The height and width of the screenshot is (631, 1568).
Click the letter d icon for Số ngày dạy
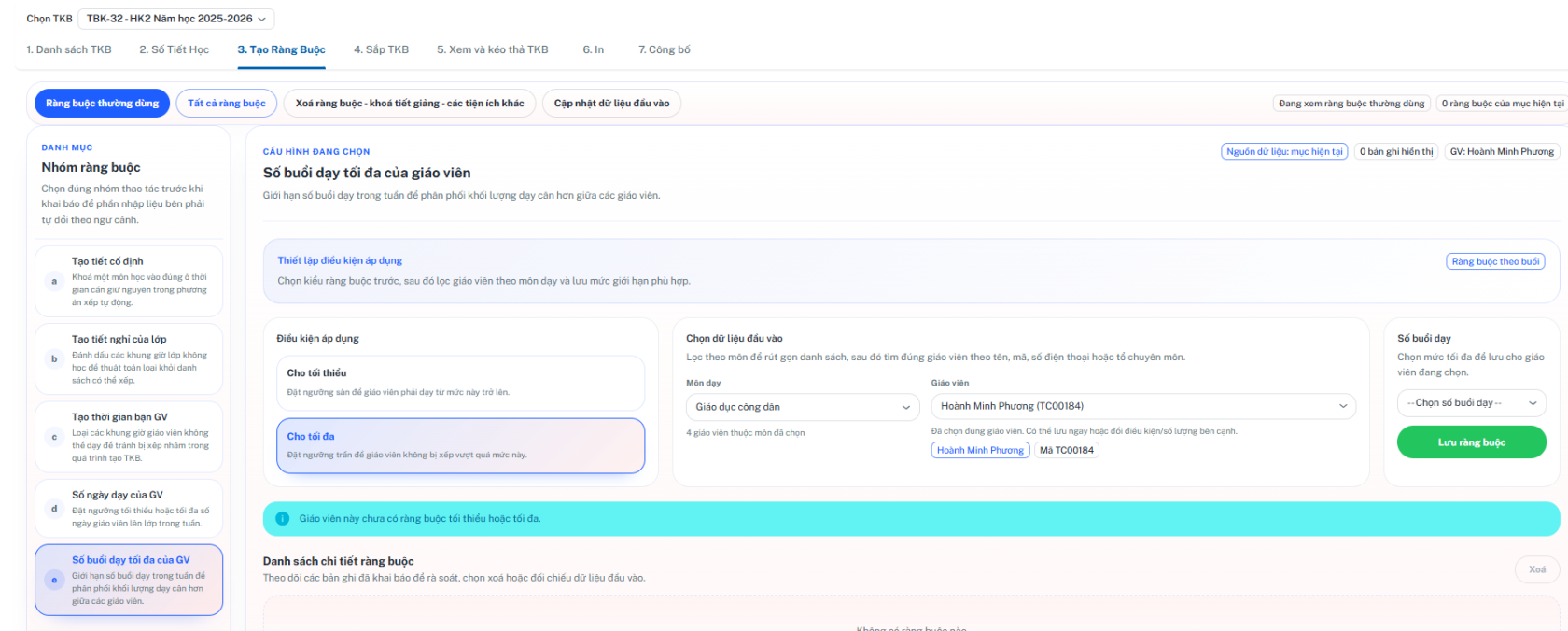pos(54,509)
